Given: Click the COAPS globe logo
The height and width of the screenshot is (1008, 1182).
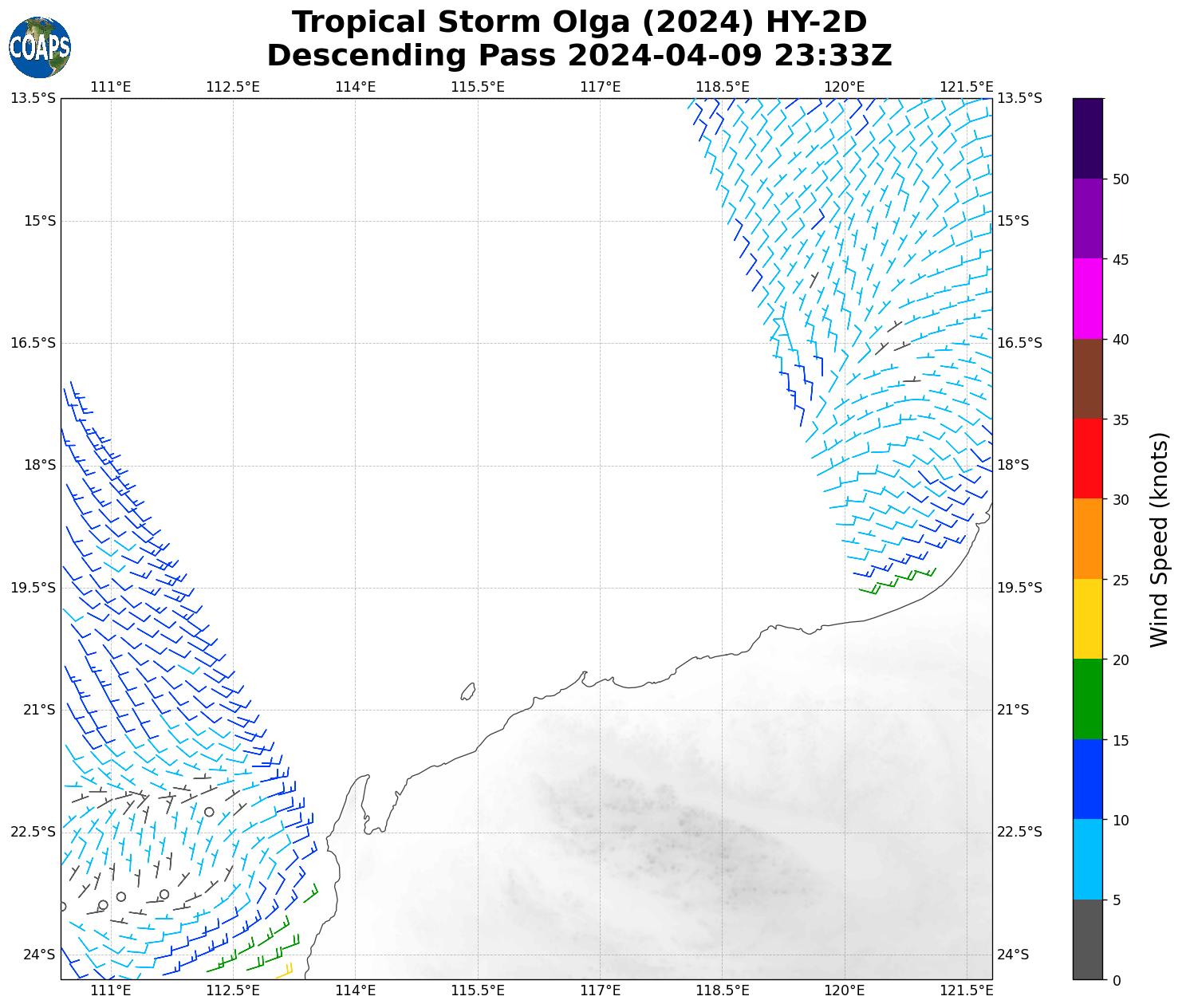Looking at the screenshot, I should 40,48.
